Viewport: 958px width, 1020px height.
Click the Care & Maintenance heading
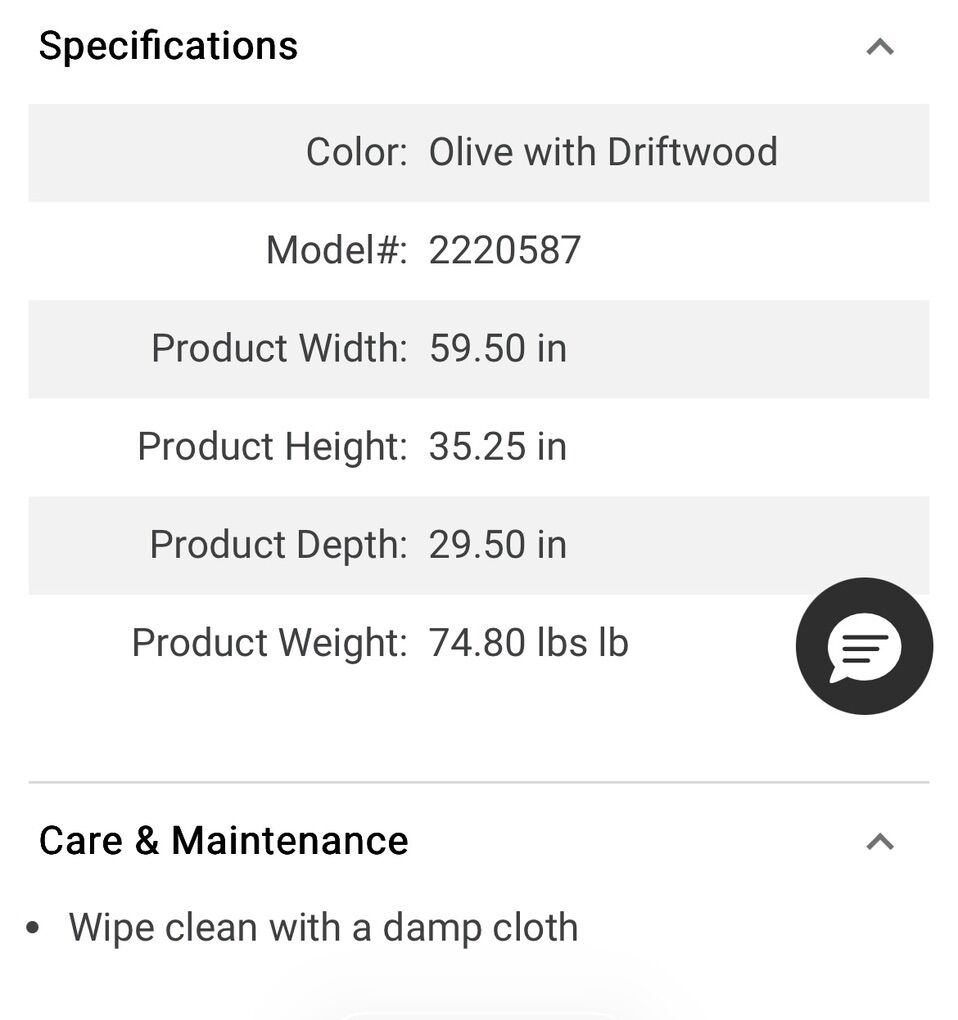223,841
